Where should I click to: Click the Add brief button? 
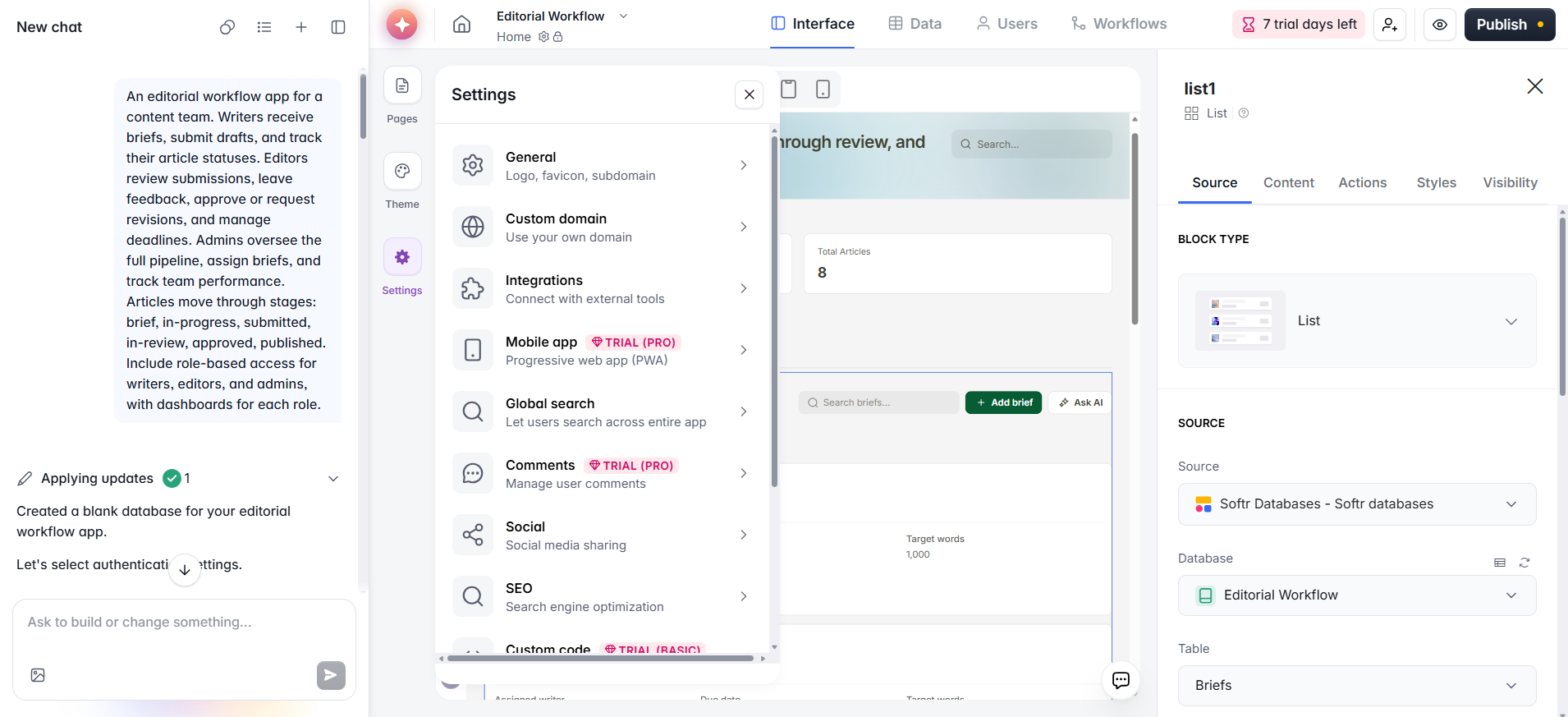(x=1003, y=402)
